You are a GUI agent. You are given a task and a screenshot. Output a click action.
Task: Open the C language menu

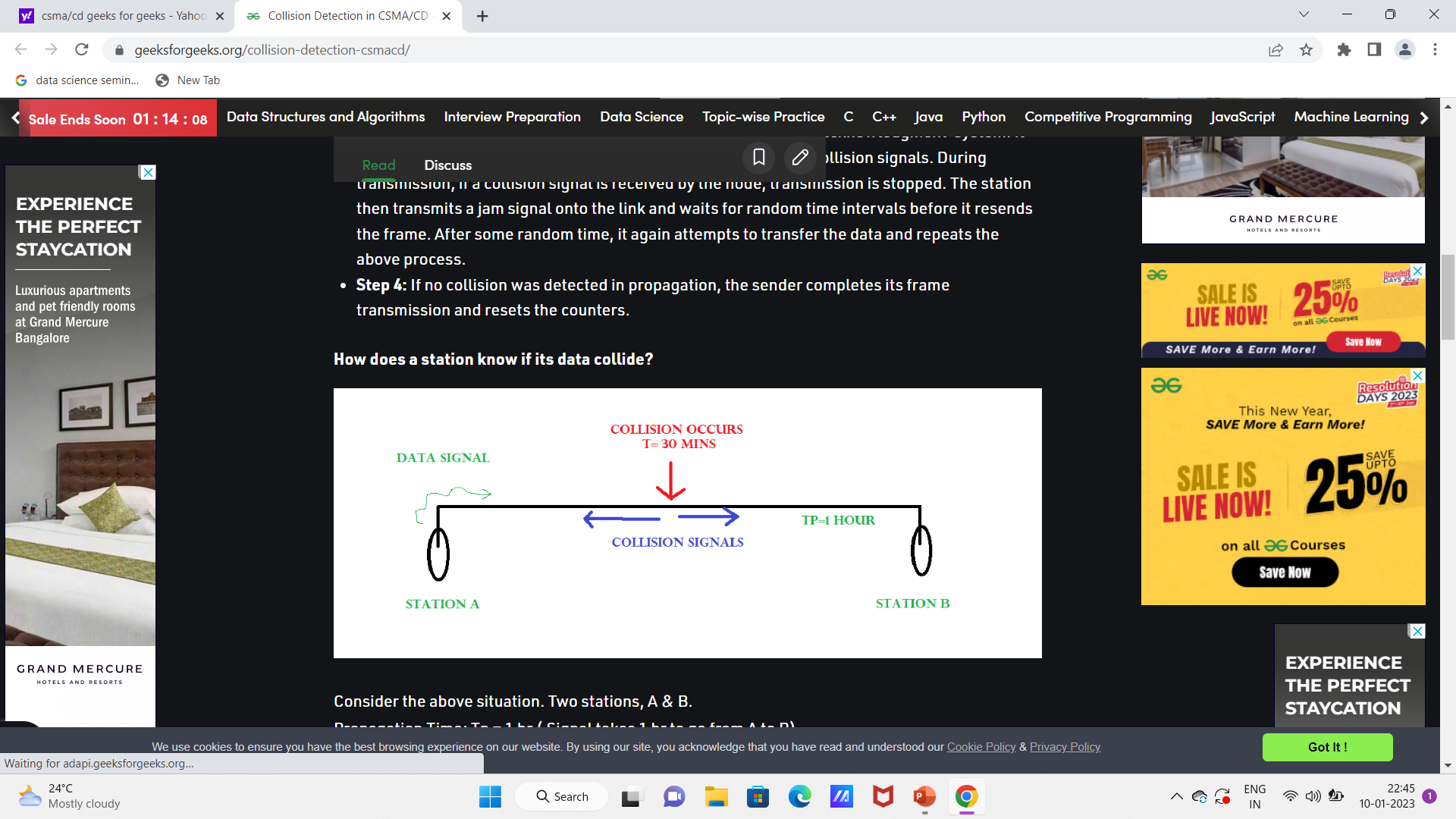coord(849,117)
